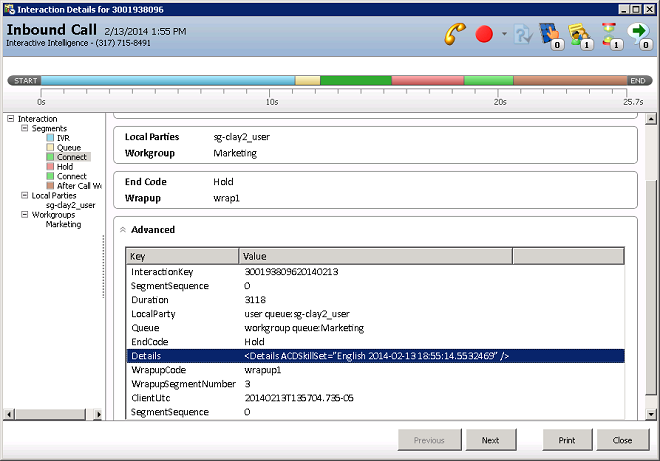
Task: Click the people with note icon
Action: pos(581,34)
